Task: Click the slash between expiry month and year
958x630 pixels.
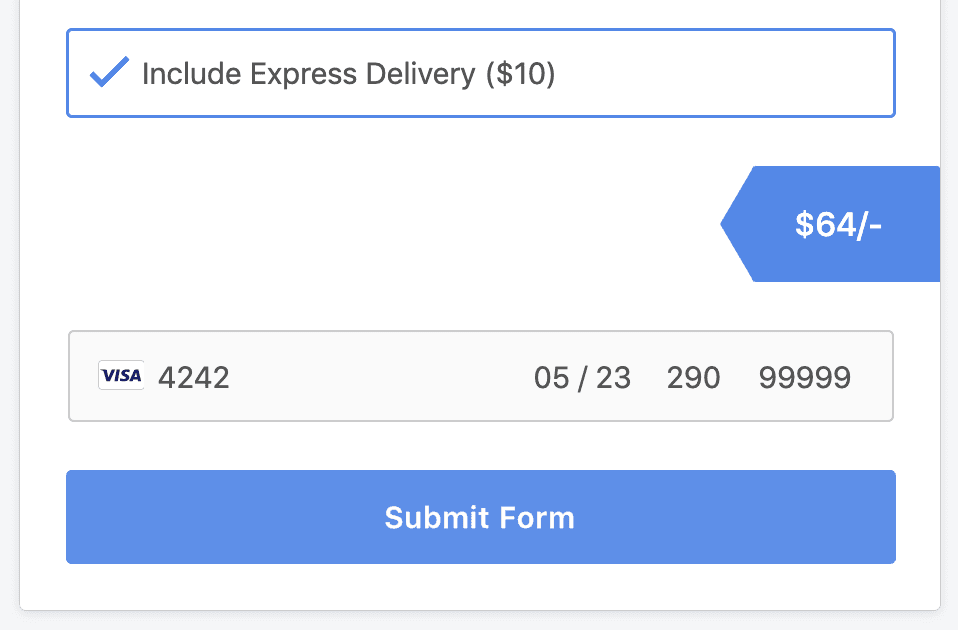Action: pos(582,378)
